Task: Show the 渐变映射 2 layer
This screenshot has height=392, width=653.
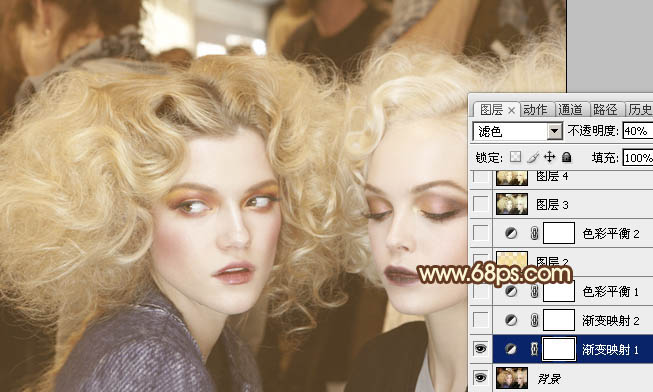Action: pyautogui.click(x=480, y=320)
